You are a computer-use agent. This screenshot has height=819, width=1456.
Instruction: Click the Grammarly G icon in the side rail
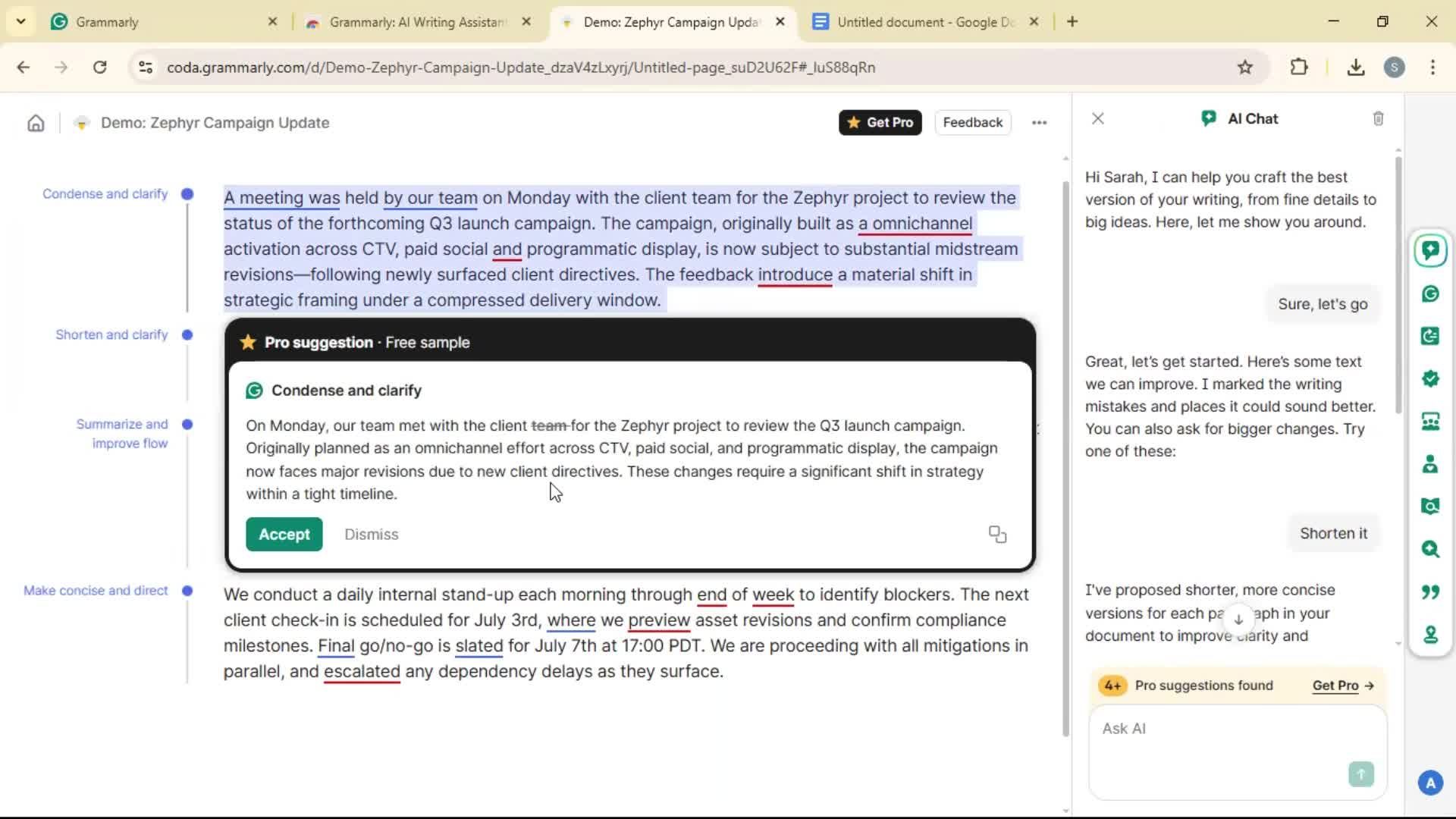1430,294
